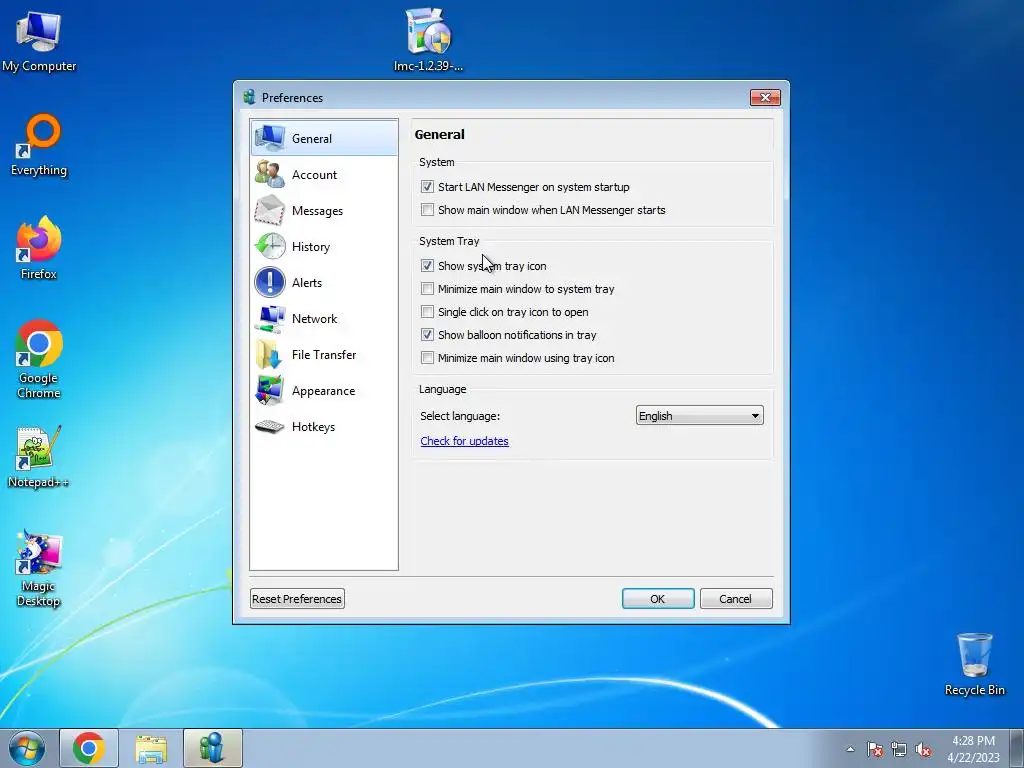Switch to the History tab label
This screenshot has height=768, width=1024.
point(311,247)
